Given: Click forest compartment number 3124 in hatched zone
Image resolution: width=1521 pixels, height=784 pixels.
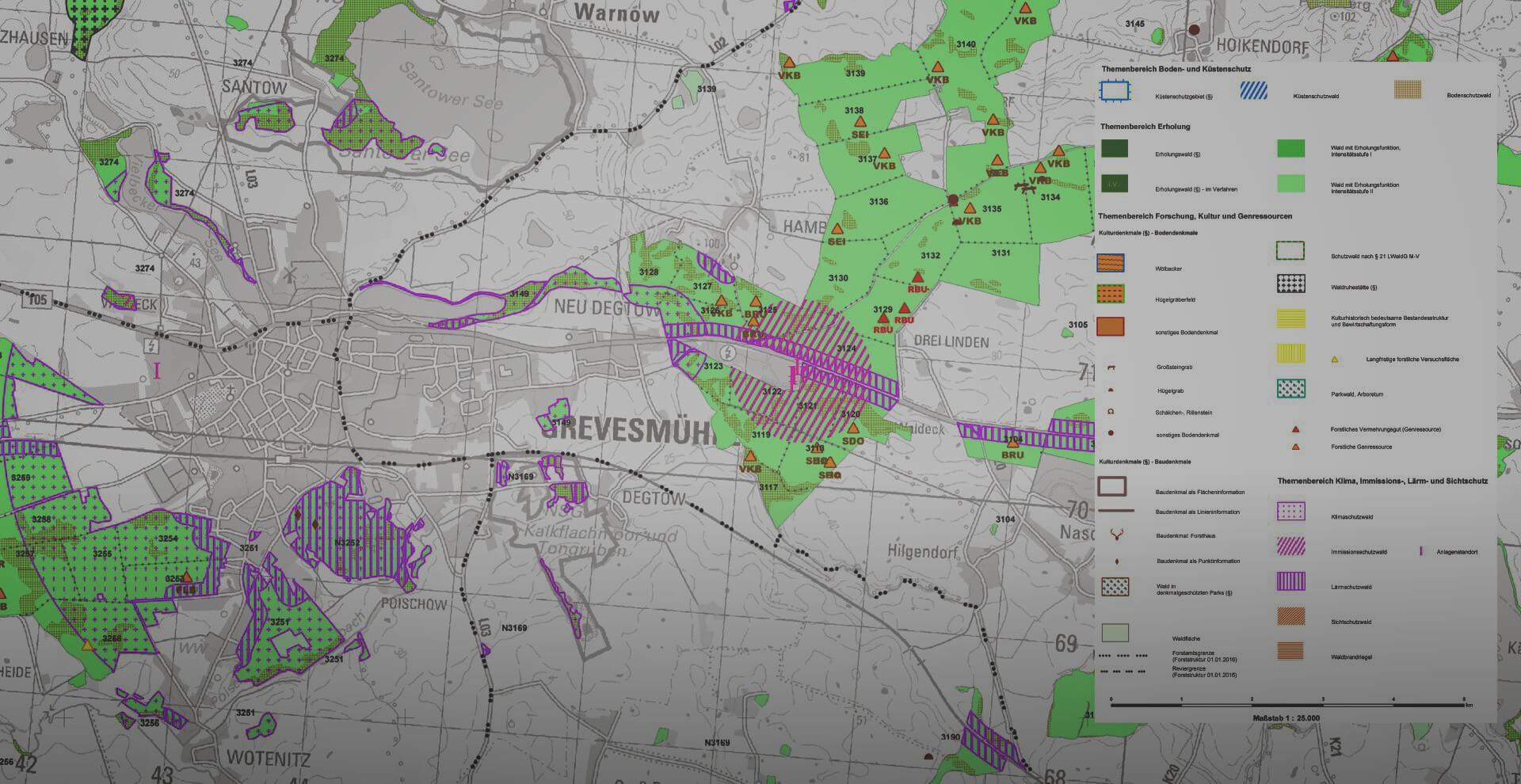Looking at the screenshot, I should 847,348.
